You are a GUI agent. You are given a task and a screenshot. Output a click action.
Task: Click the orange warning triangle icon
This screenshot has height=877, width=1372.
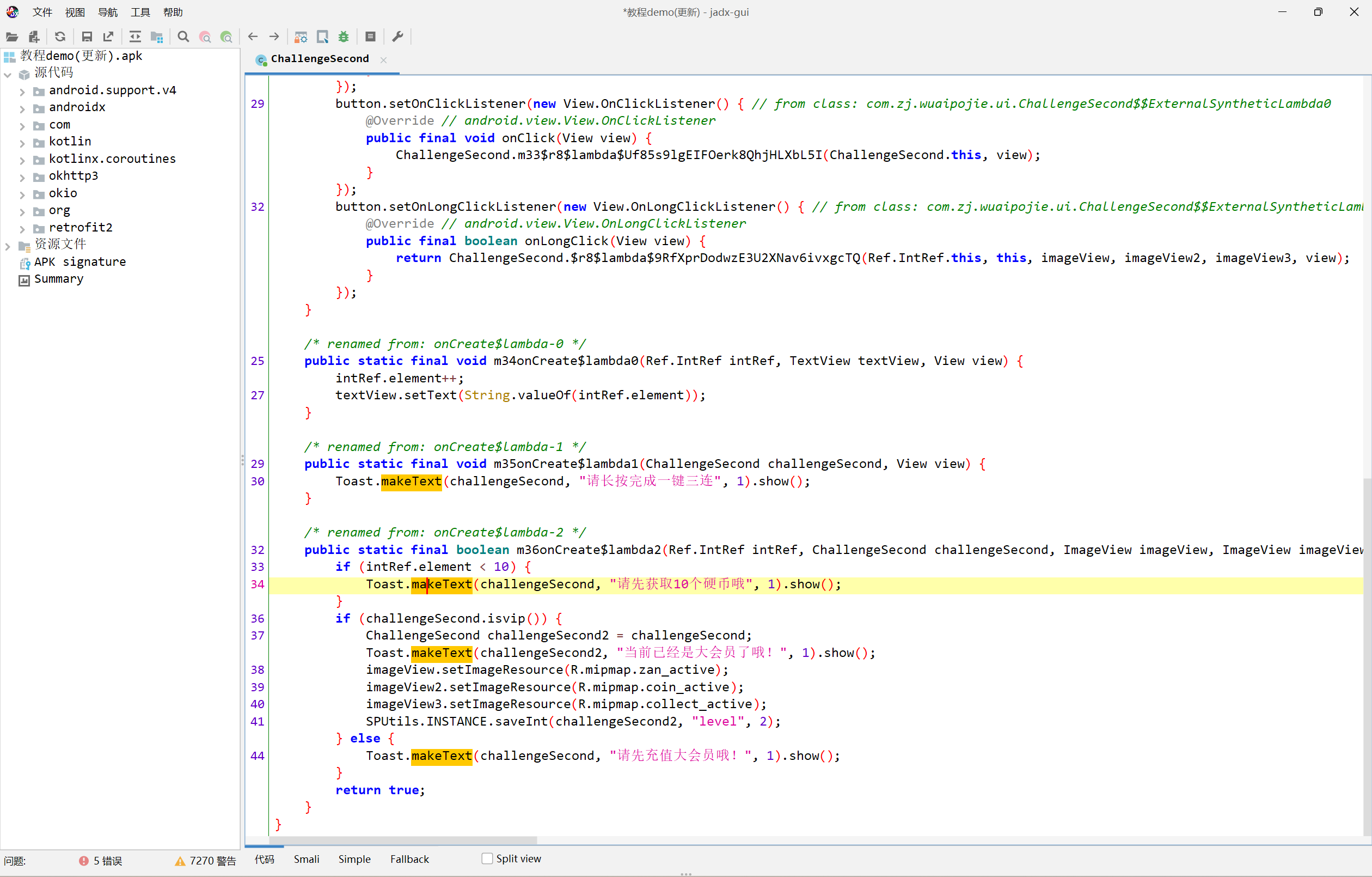[x=180, y=861]
